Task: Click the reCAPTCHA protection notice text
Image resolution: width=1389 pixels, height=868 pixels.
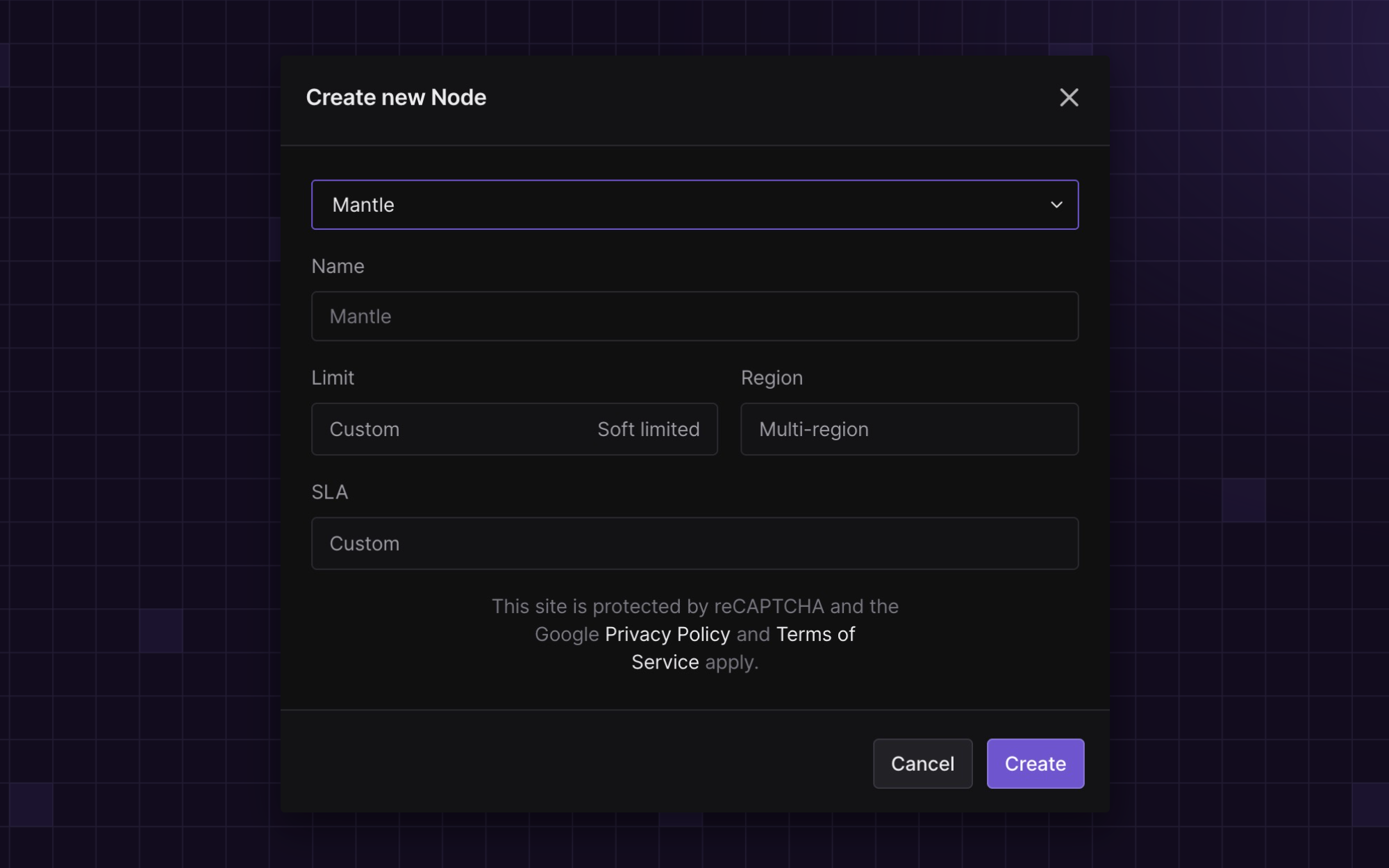Action: 694,606
